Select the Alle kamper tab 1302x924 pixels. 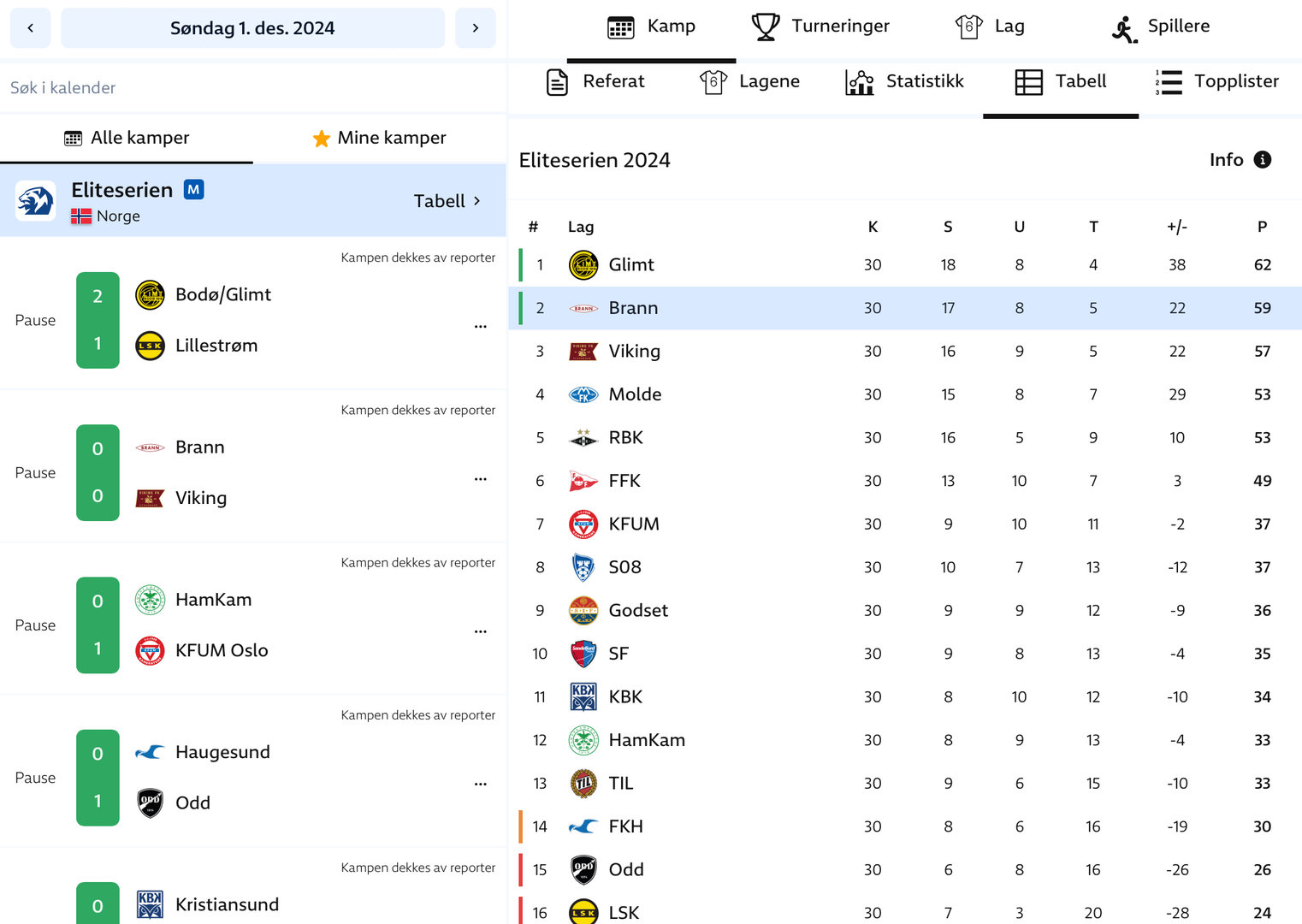point(127,138)
